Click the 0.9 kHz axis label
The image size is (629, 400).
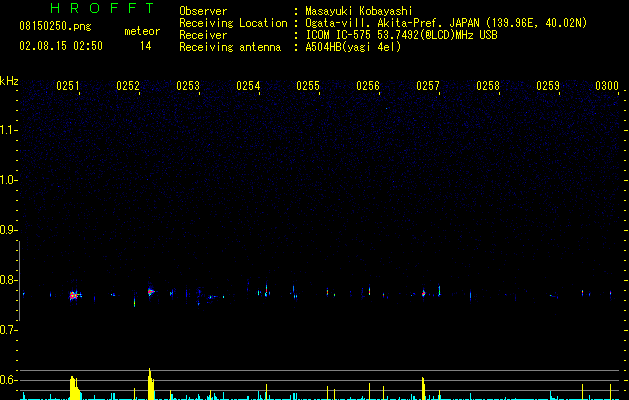point(7,230)
